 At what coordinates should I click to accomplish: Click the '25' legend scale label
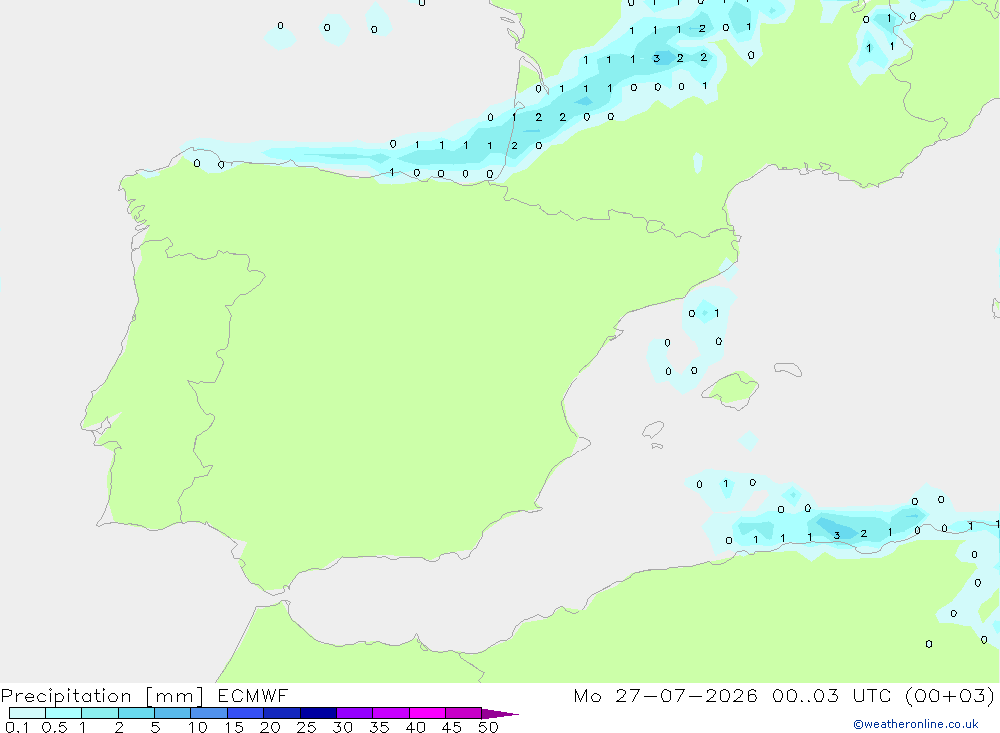coord(306,727)
